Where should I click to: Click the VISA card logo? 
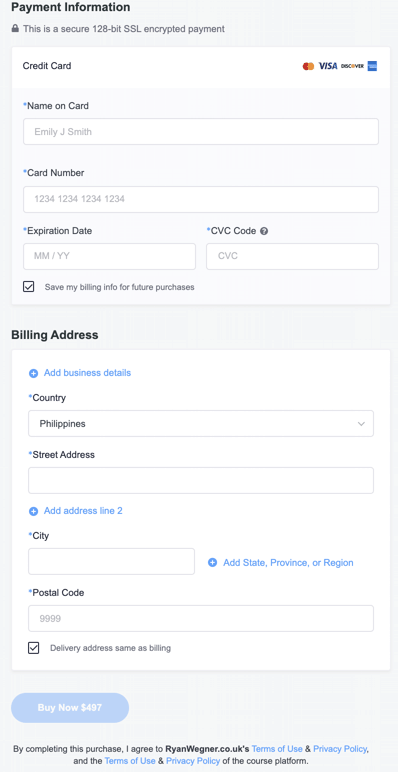click(328, 66)
